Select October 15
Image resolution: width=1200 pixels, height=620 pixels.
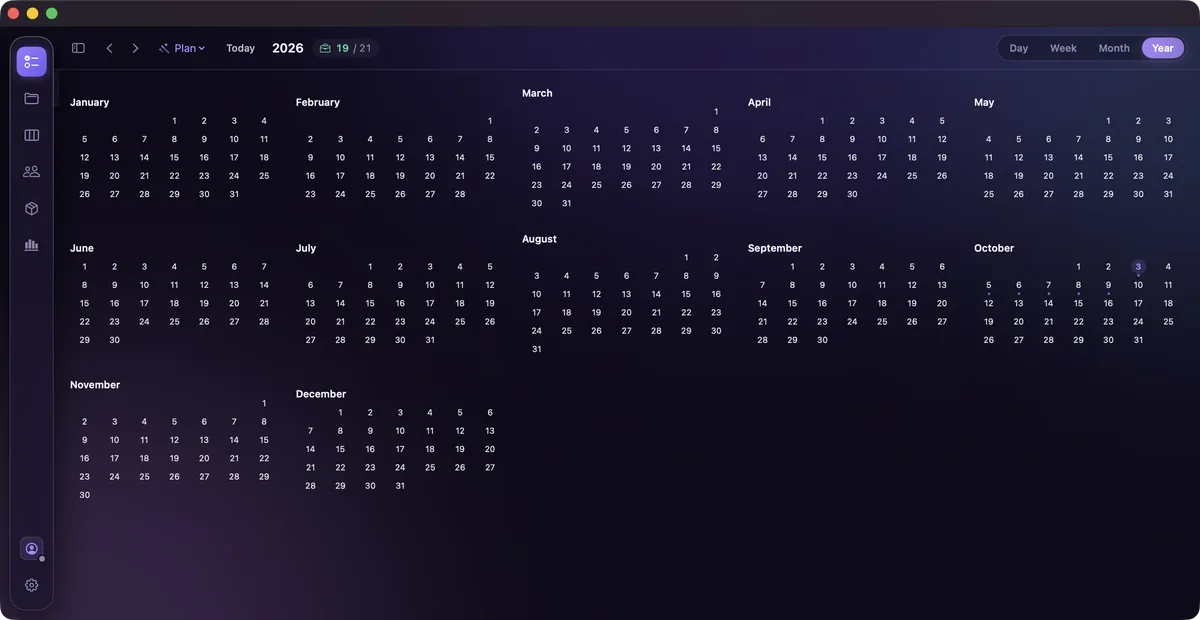point(1078,303)
